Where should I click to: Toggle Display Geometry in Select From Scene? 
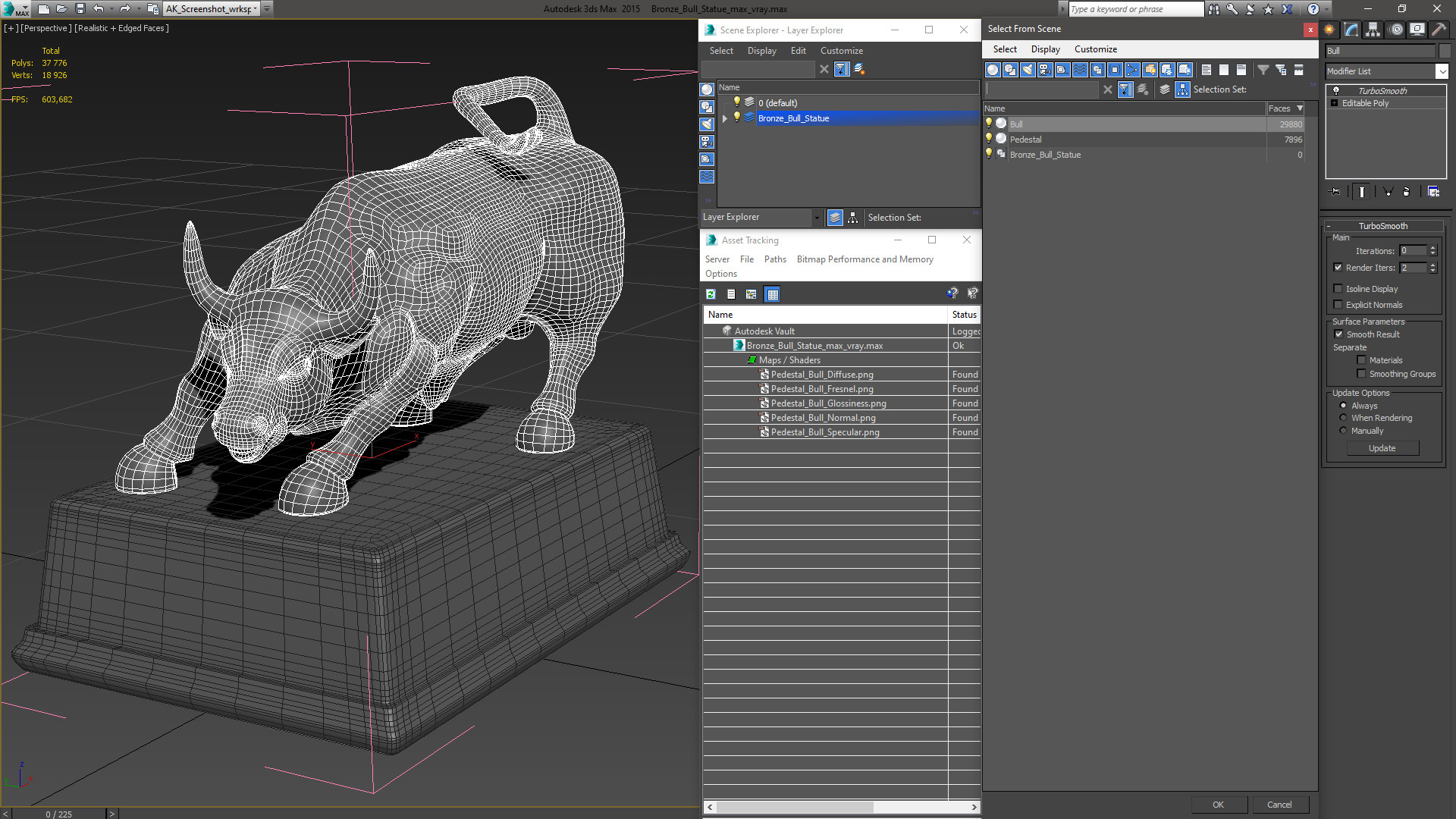tap(993, 70)
